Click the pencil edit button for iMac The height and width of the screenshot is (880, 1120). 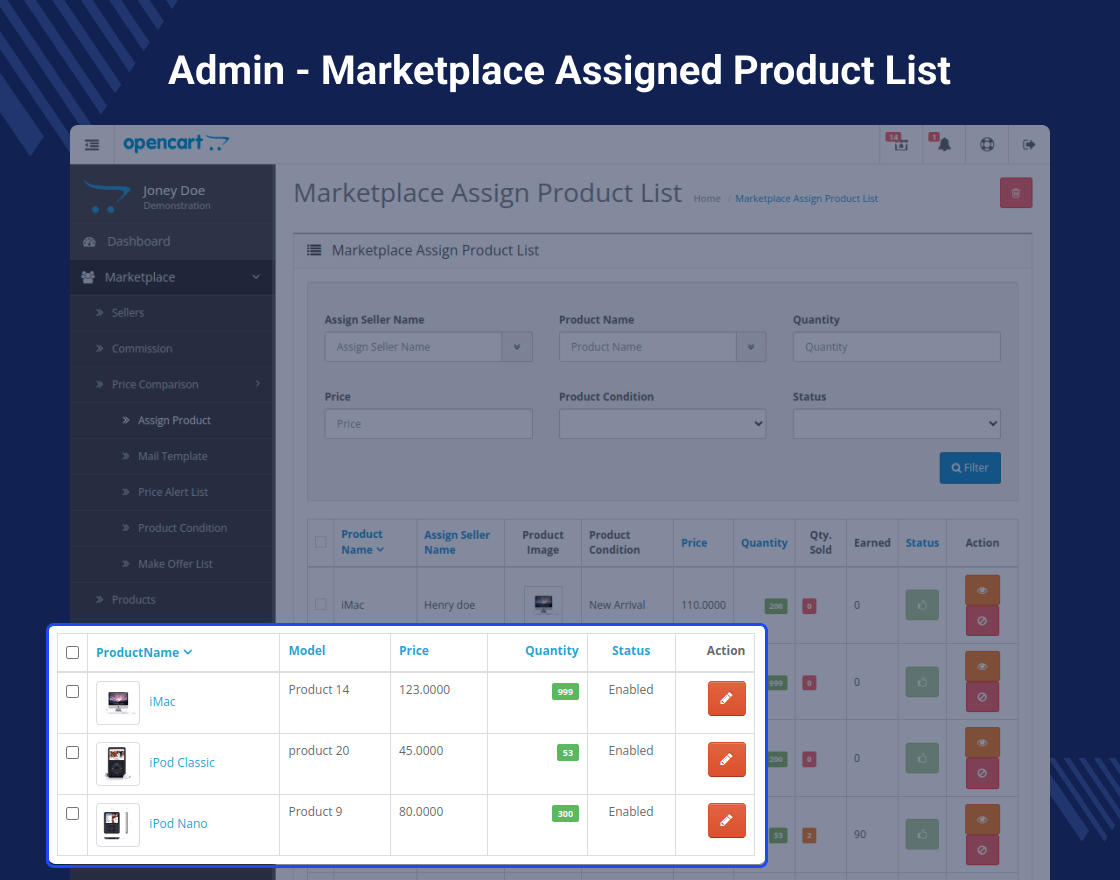tap(726, 698)
